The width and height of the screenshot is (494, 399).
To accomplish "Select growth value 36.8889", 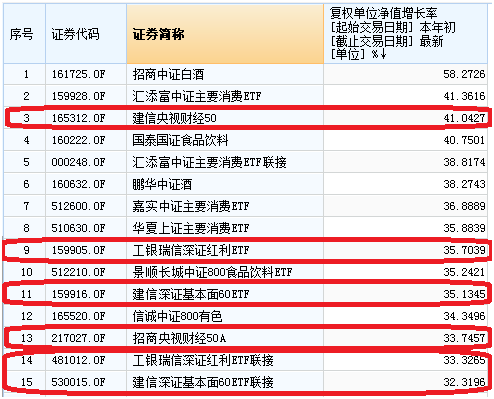I will [x=464, y=206].
